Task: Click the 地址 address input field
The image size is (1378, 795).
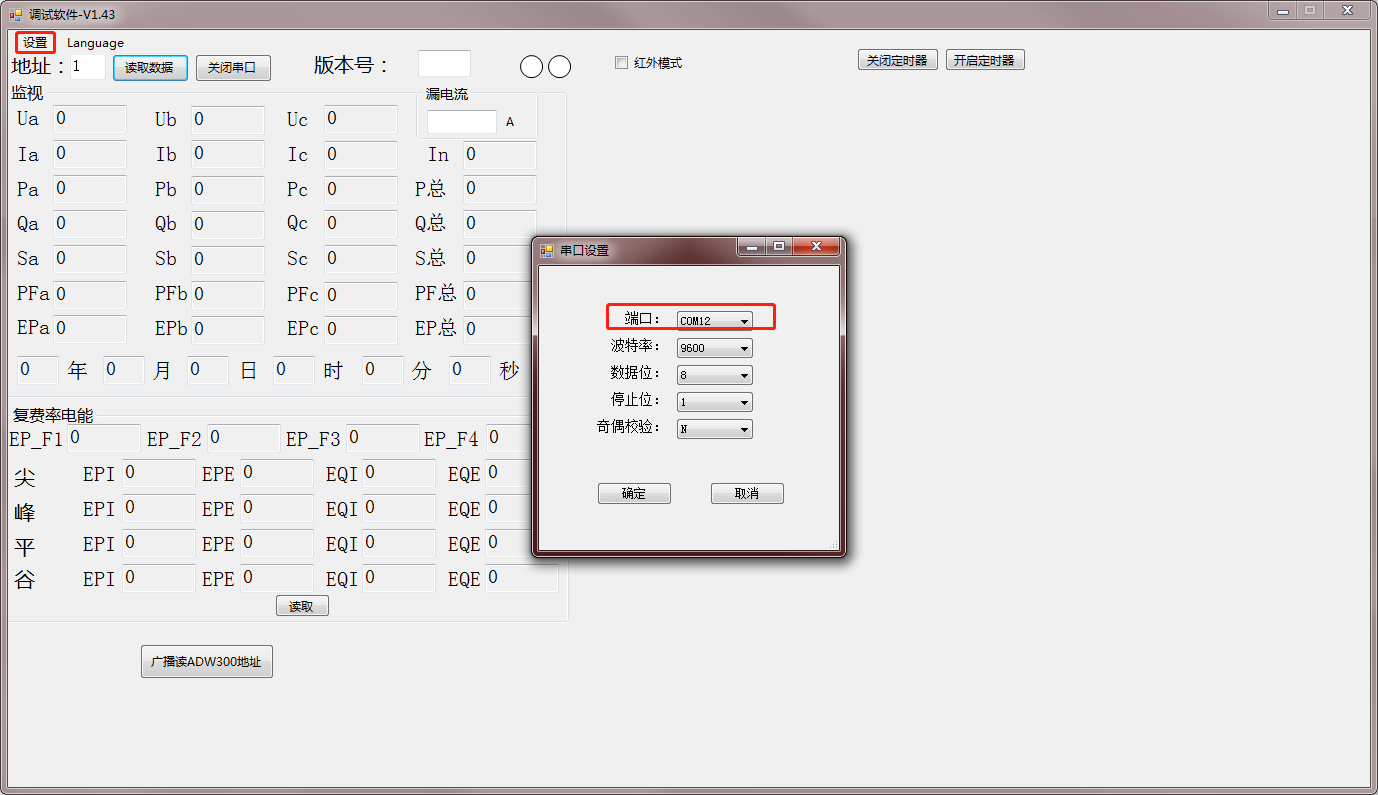Action: point(88,67)
